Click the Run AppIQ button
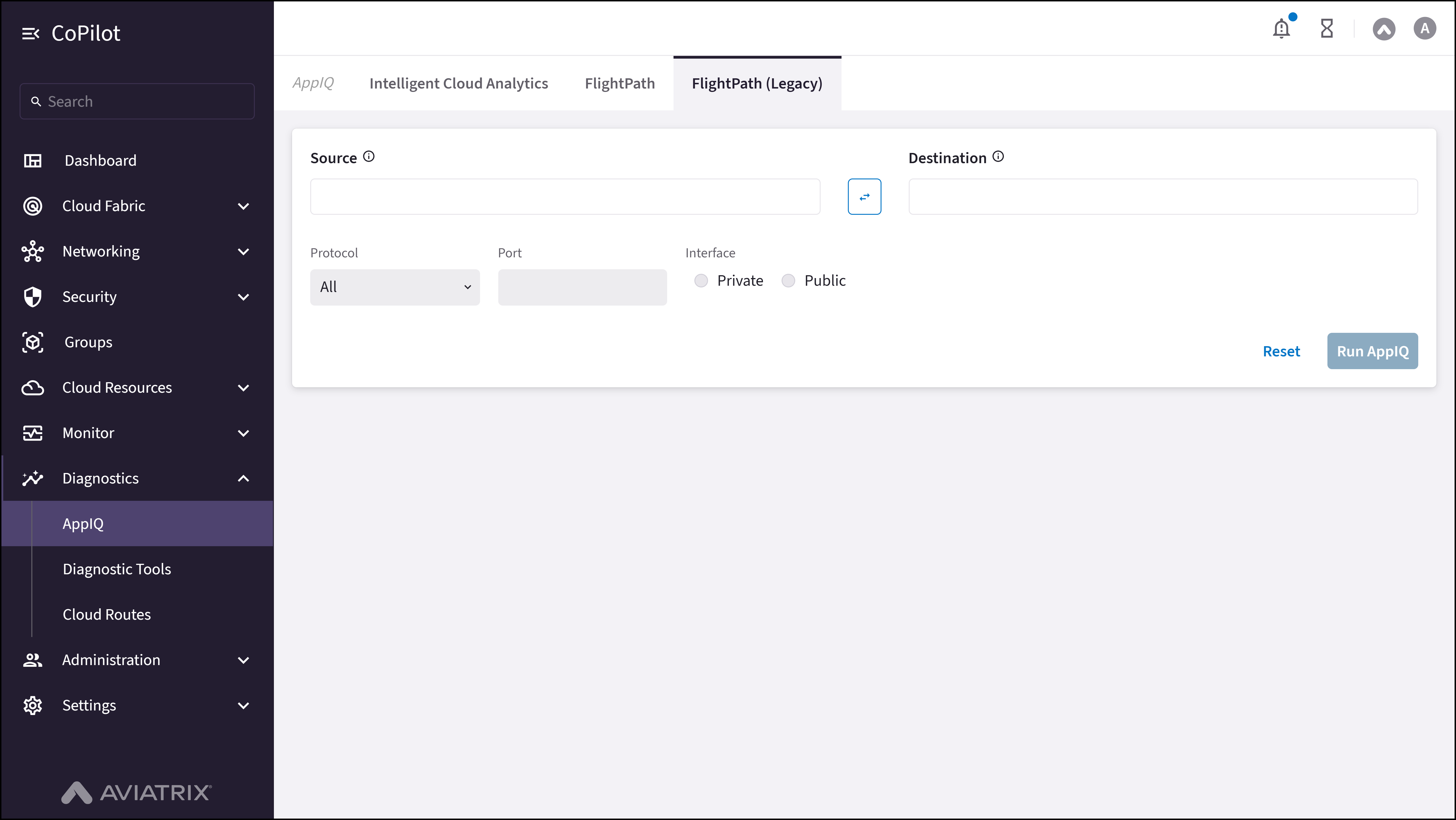The height and width of the screenshot is (820, 1456). pos(1372,351)
